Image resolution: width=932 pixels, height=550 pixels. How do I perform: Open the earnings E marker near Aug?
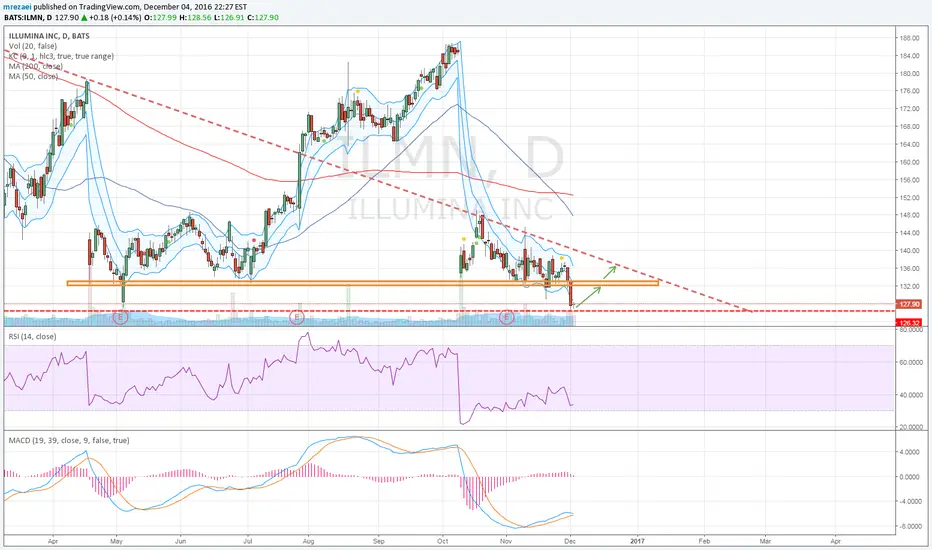(x=297, y=318)
